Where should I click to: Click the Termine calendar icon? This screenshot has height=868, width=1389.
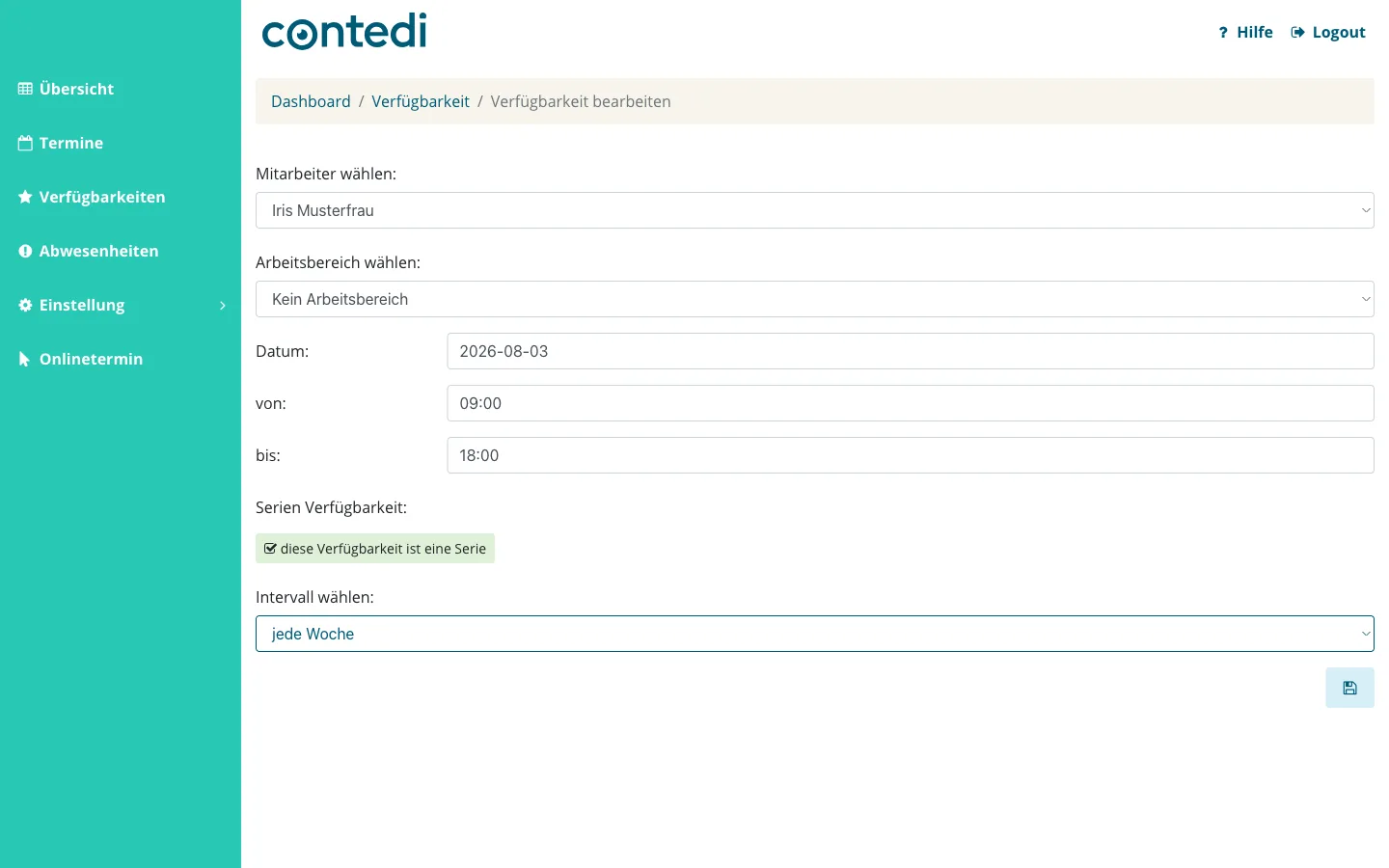pyautogui.click(x=25, y=143)
